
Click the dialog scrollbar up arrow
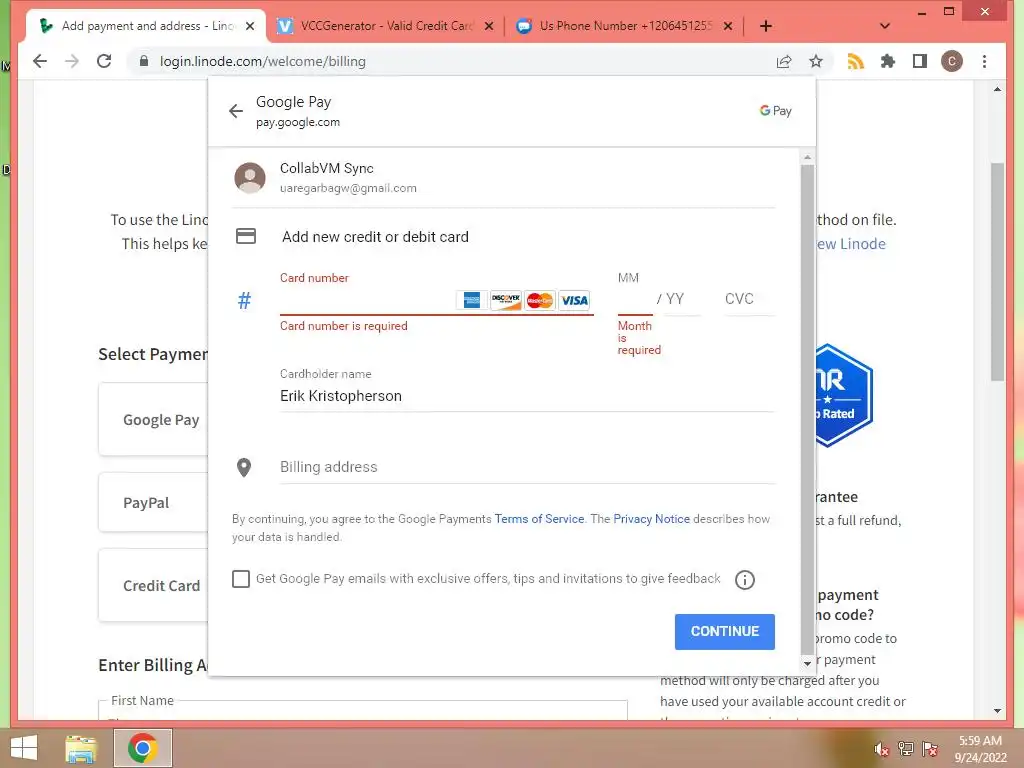click(807, 157)
